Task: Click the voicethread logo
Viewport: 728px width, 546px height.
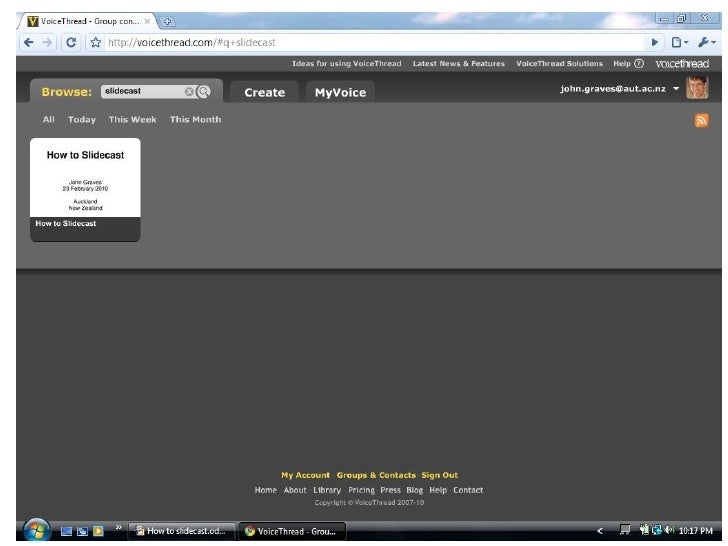Action: 682,64
